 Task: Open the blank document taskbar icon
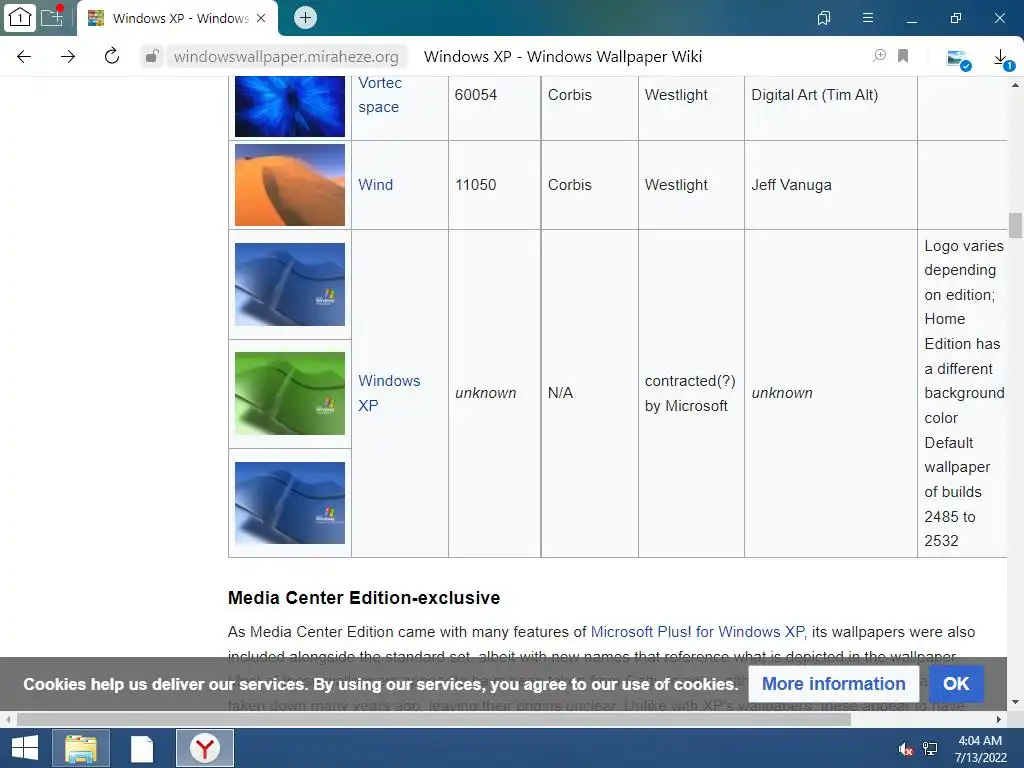142,748
